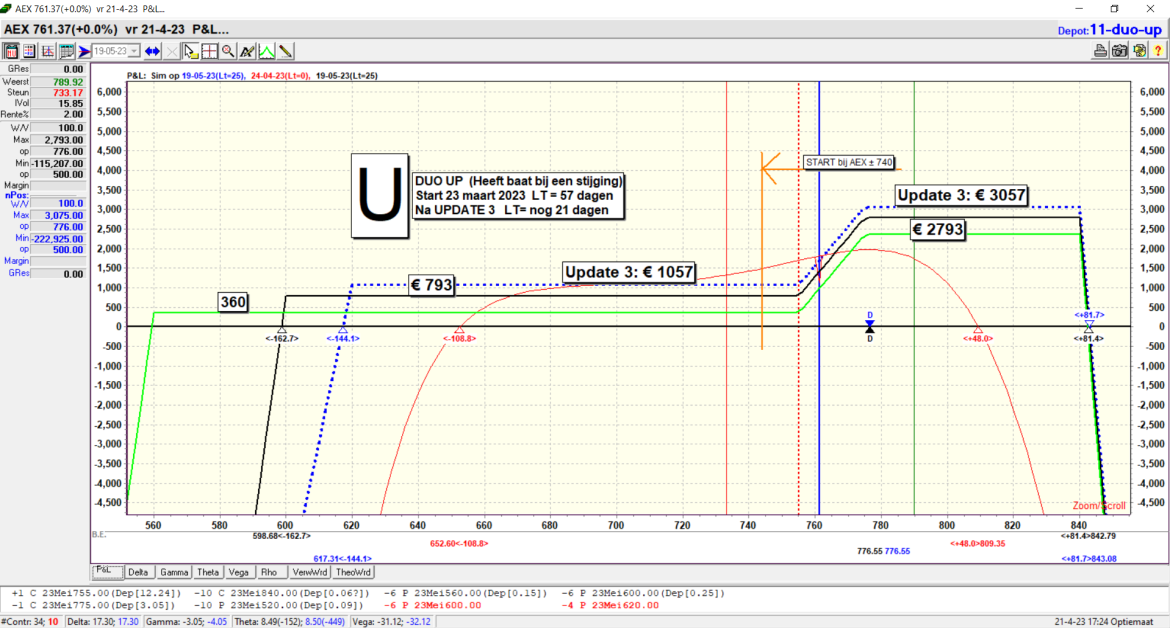Select the pointer with label tool
Viewport: 1170px width, 628px height.
coord(190,51)
